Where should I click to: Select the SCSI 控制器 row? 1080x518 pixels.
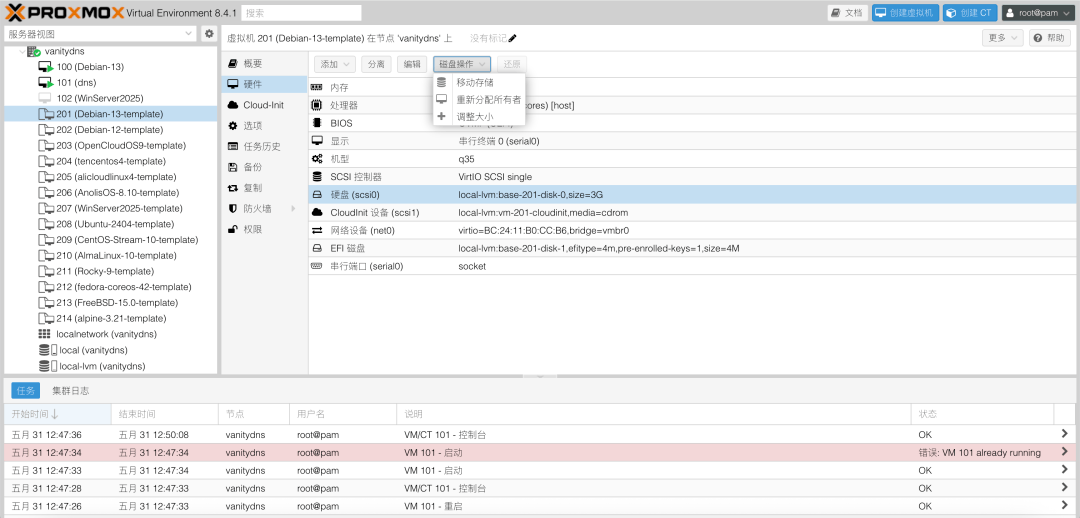click(694, 176)
